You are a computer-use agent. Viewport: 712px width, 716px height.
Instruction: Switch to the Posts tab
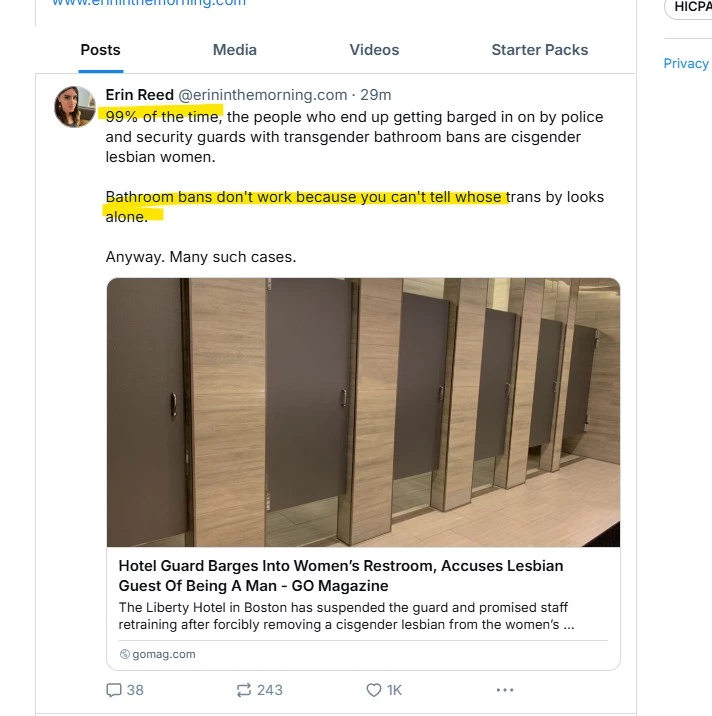click(x=100, y=50)
